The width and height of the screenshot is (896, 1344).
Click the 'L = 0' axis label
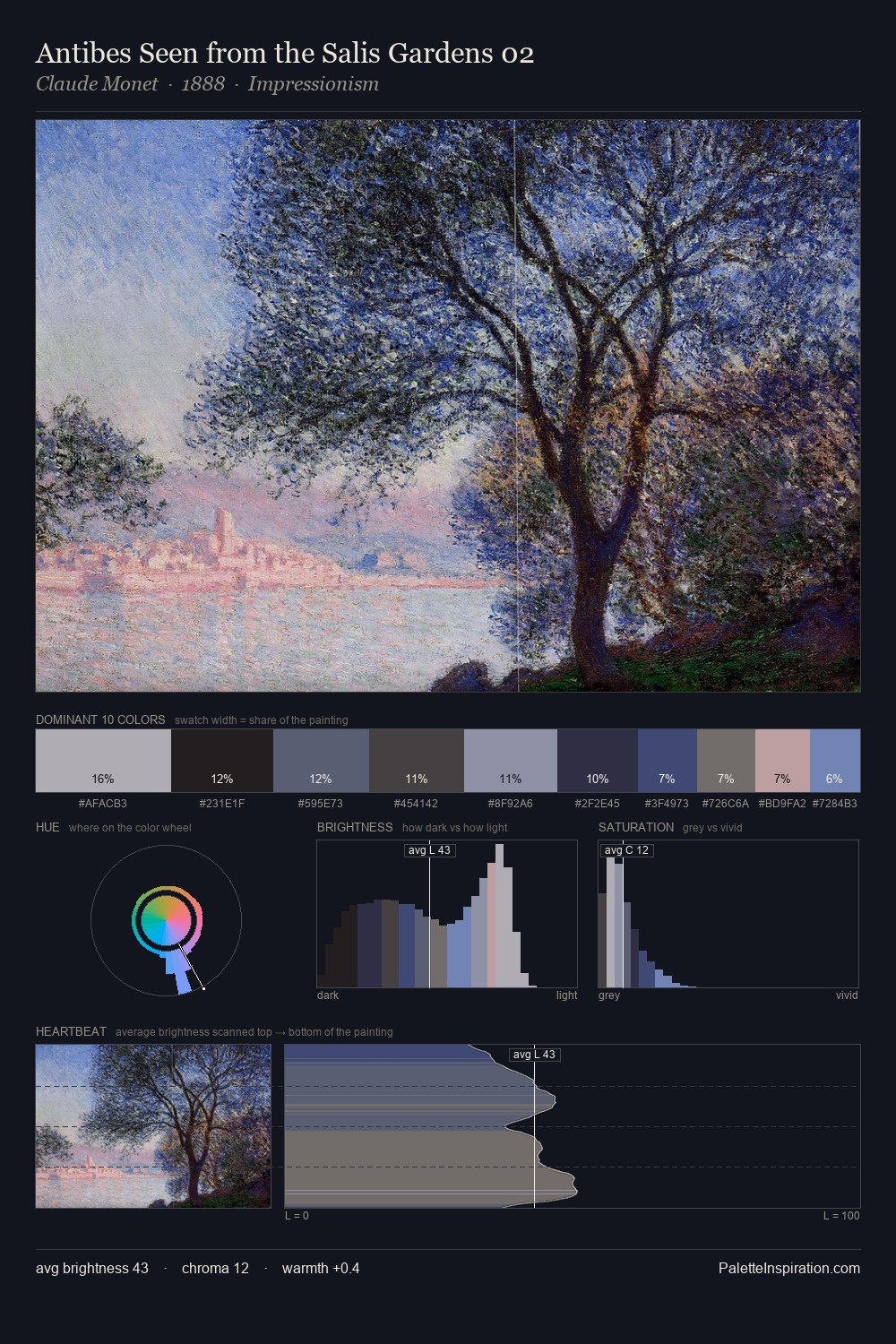tap(297, 1216)
